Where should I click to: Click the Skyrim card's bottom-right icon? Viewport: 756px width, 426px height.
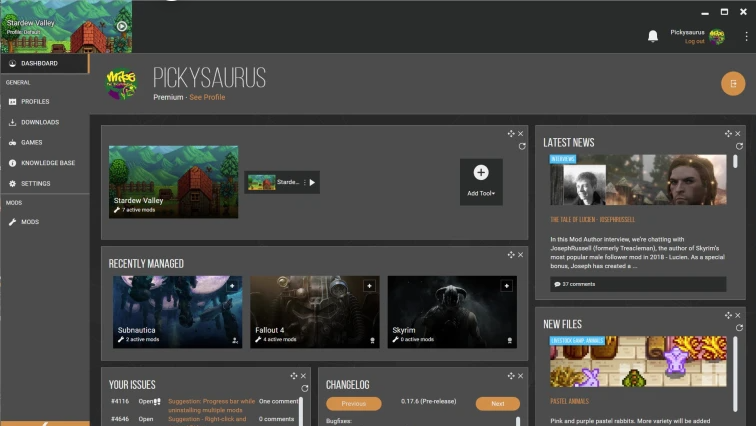tap(510, 341)
